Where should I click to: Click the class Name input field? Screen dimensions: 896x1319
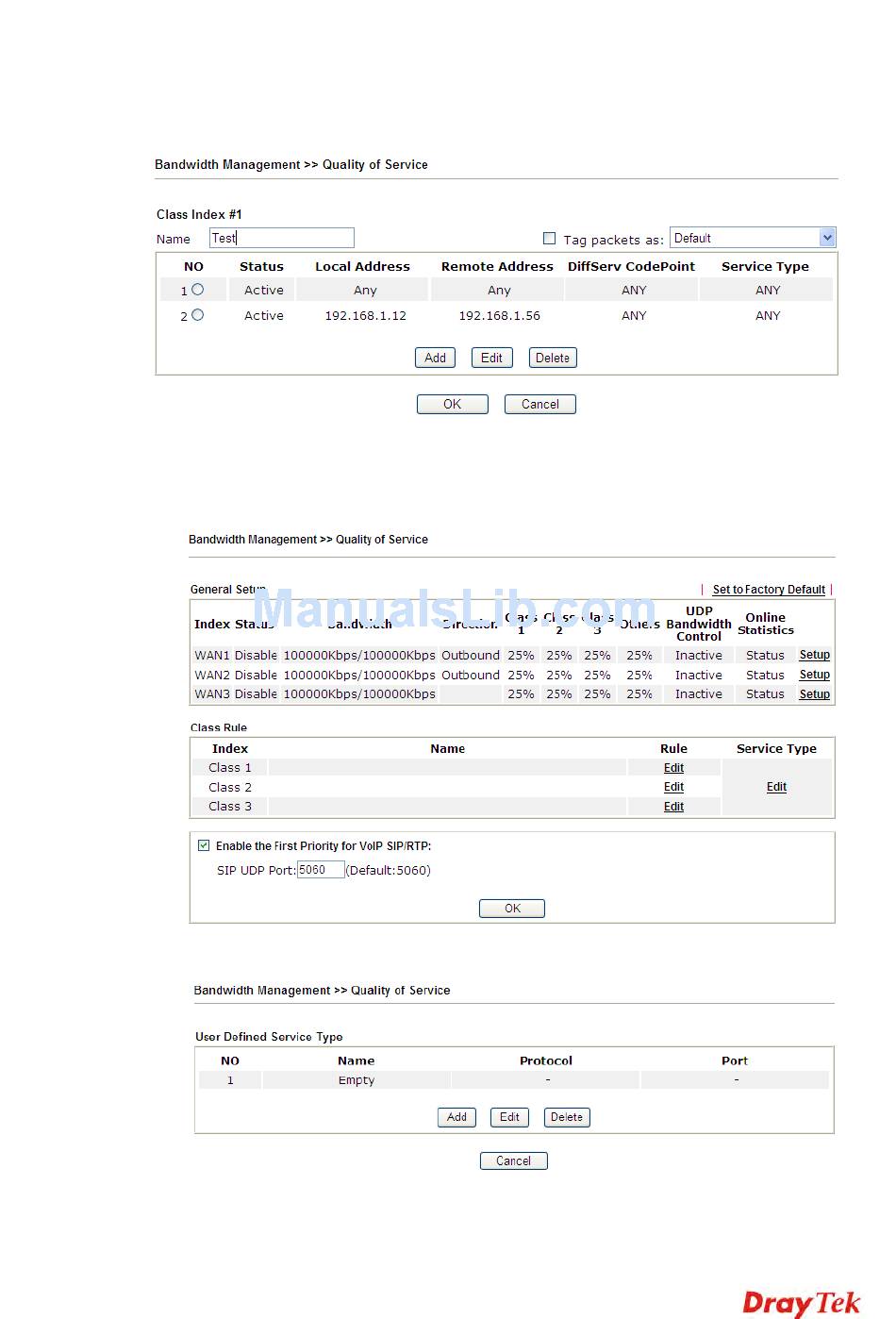click(x=282, y=238)
